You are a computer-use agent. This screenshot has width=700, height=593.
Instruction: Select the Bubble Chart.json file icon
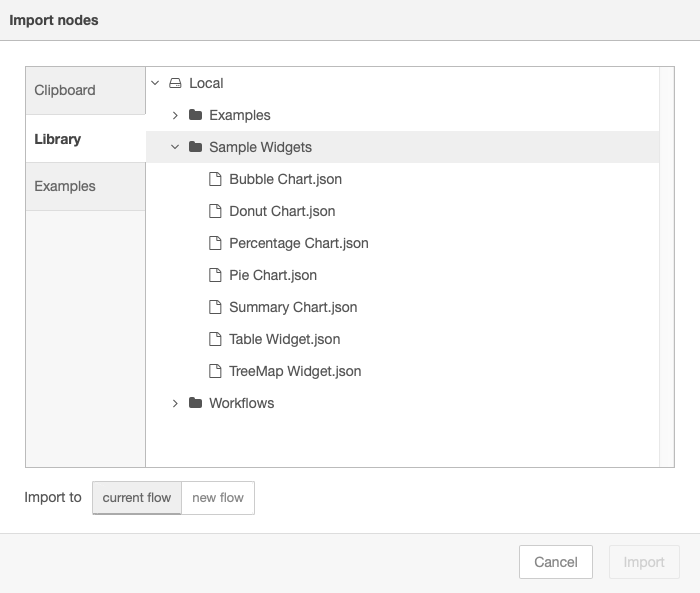click(215, 179)
